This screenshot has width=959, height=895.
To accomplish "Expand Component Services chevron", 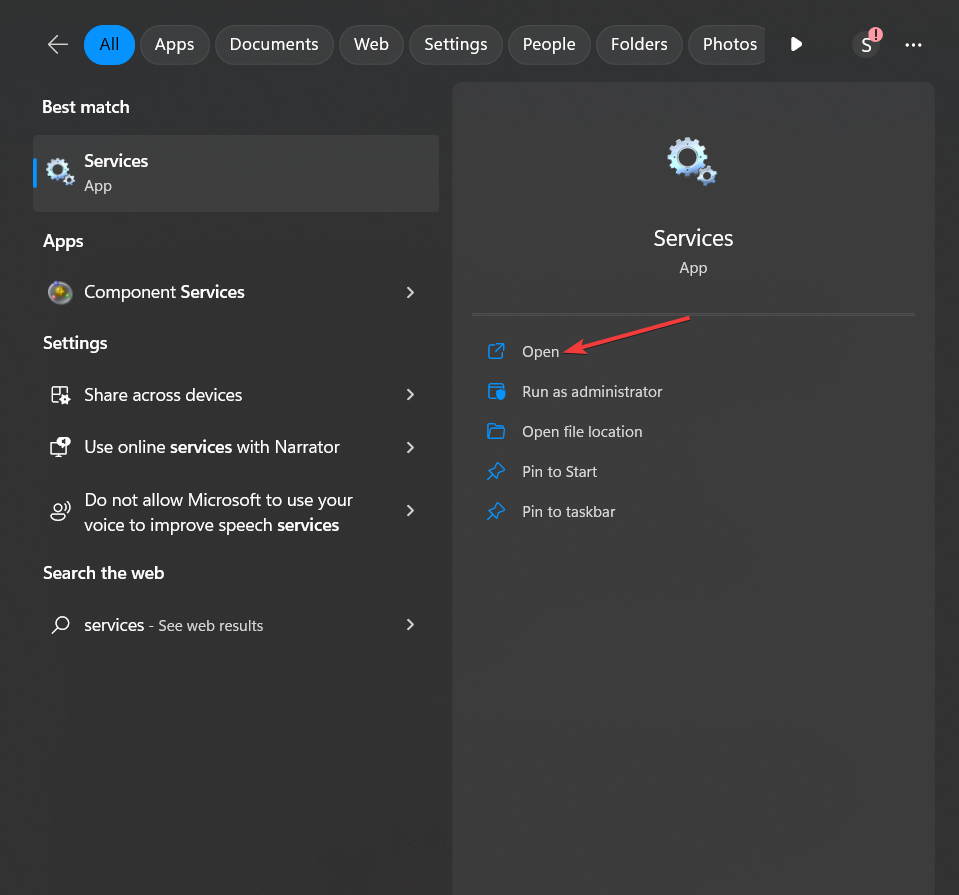I will [x=410, y=292].
